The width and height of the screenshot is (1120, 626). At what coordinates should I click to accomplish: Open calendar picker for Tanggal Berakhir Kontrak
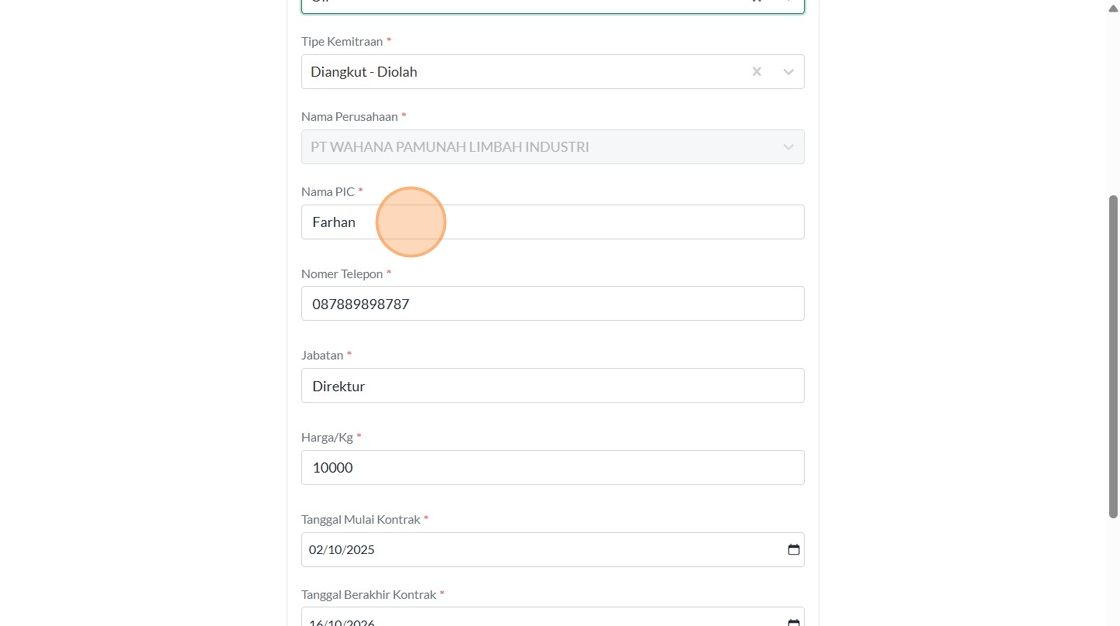tap(794, 621)
